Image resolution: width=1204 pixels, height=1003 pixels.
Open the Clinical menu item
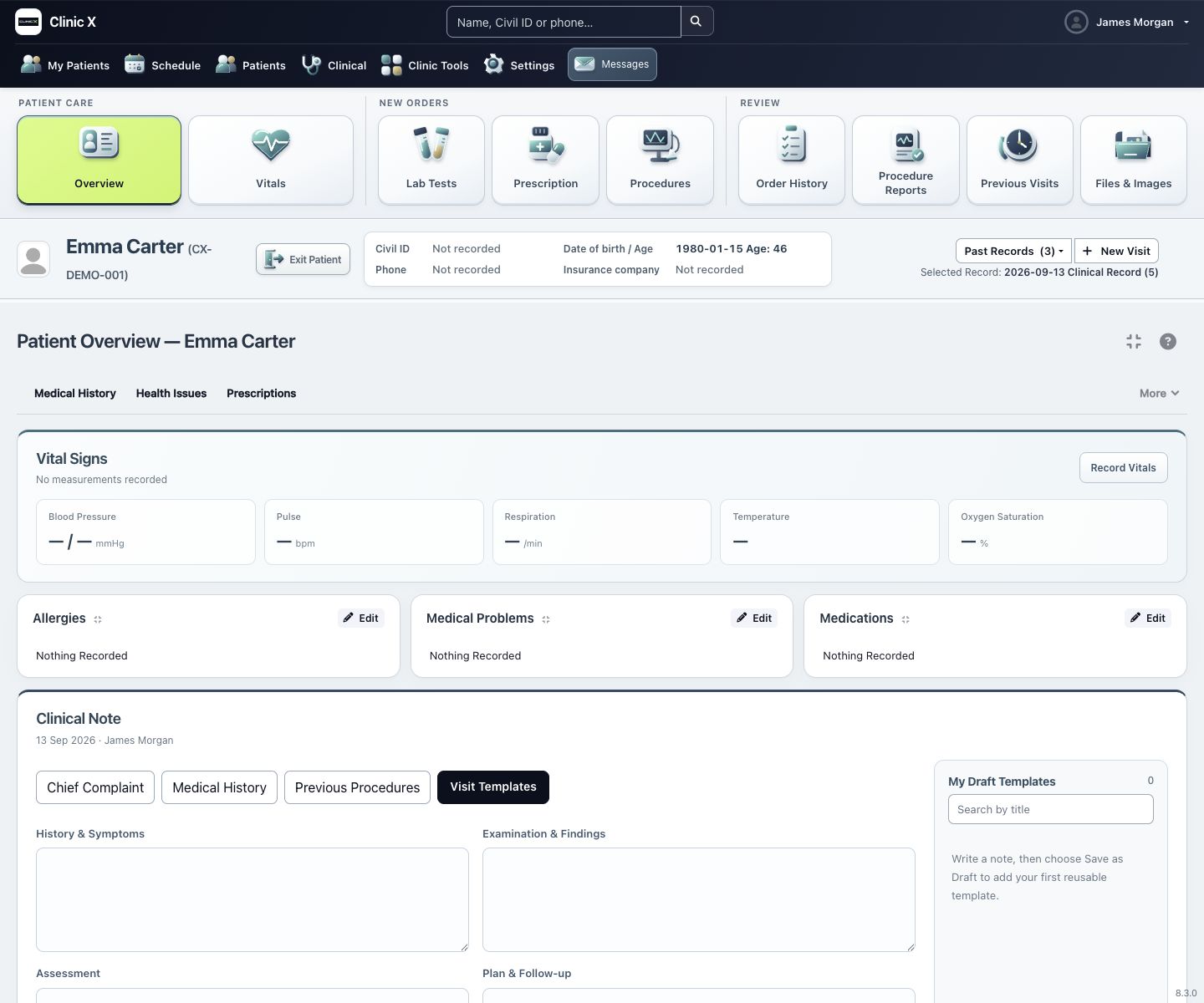tap(334, 64)
